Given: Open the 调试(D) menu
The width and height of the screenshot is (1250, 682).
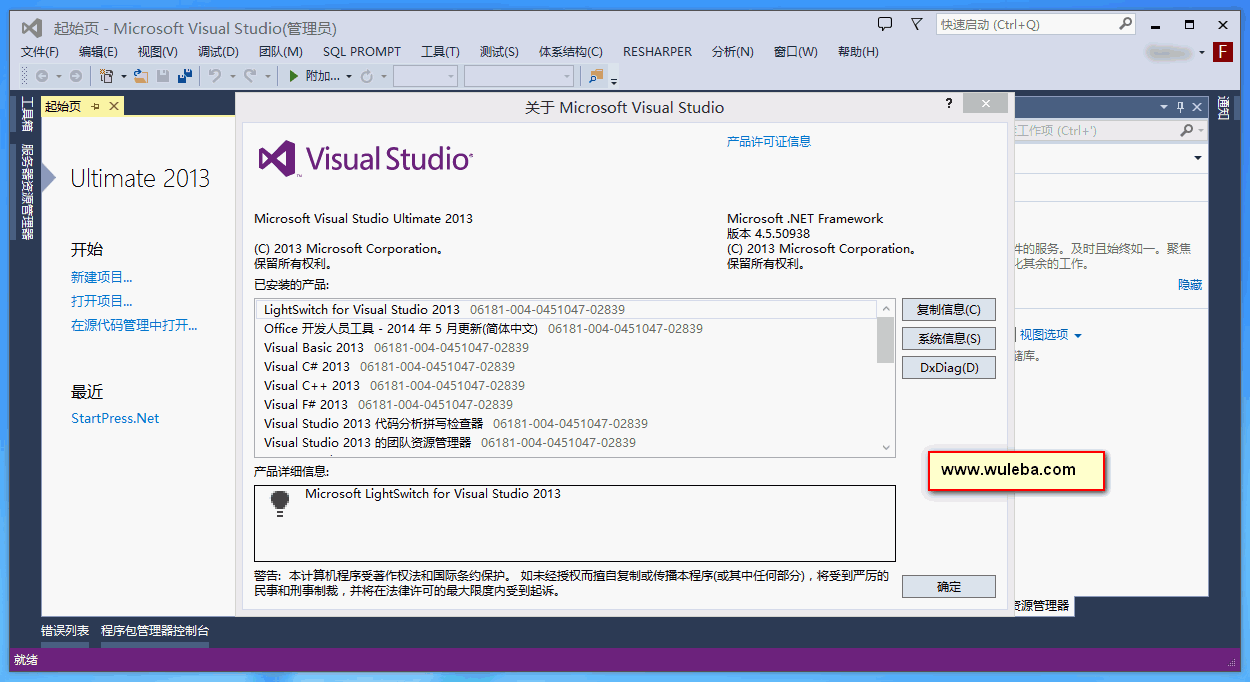Looking at the screenshot, I should click(x=218, y=52).
